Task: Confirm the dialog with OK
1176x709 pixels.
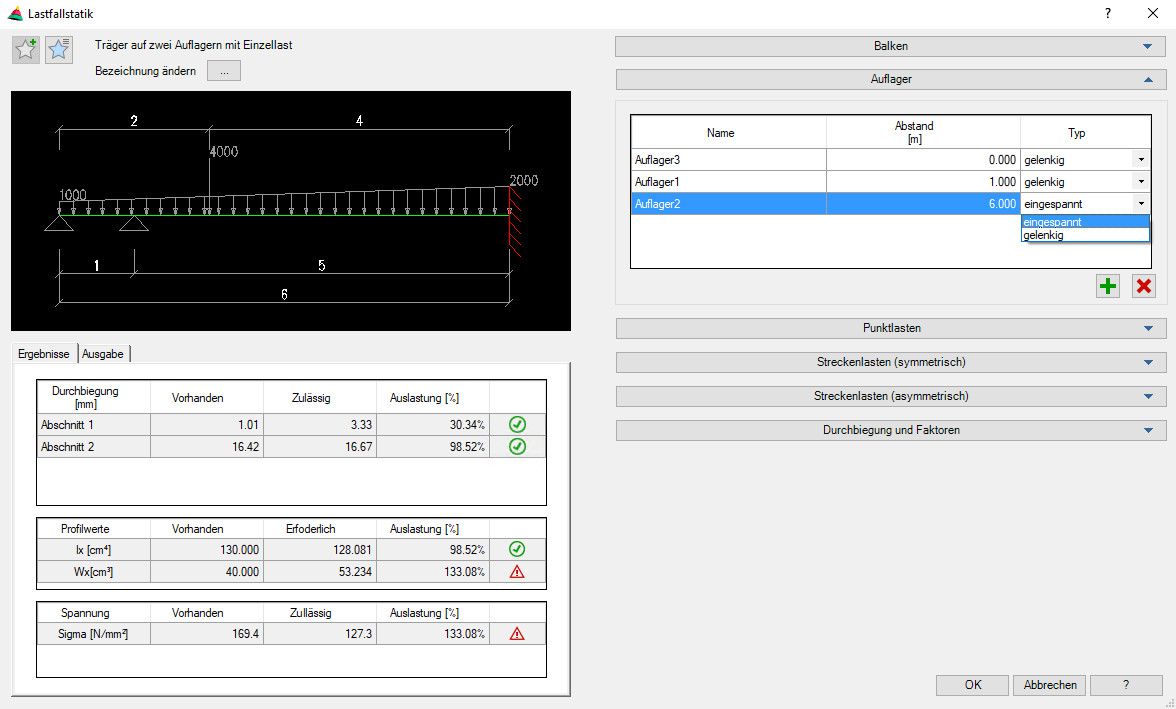Action: pyautogui.click(x=972, y=685)
